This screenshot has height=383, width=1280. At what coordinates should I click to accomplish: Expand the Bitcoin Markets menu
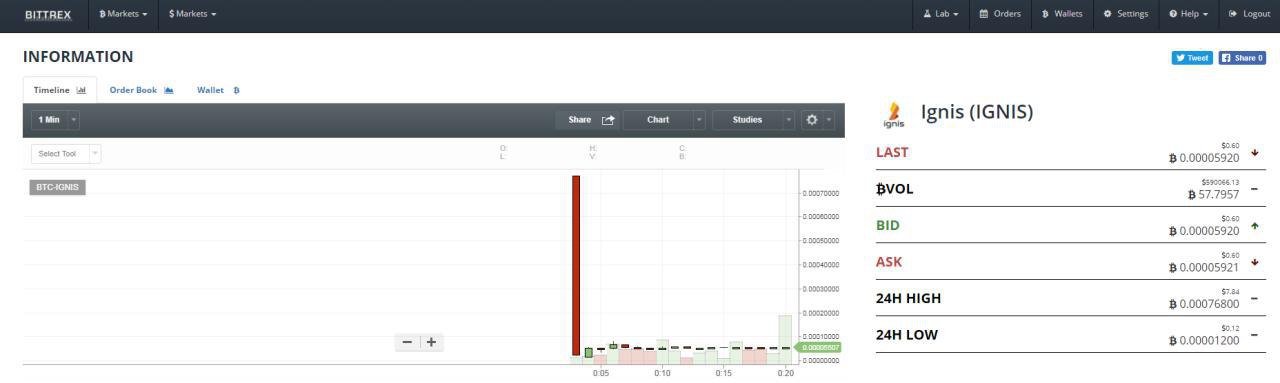[123, 14]
